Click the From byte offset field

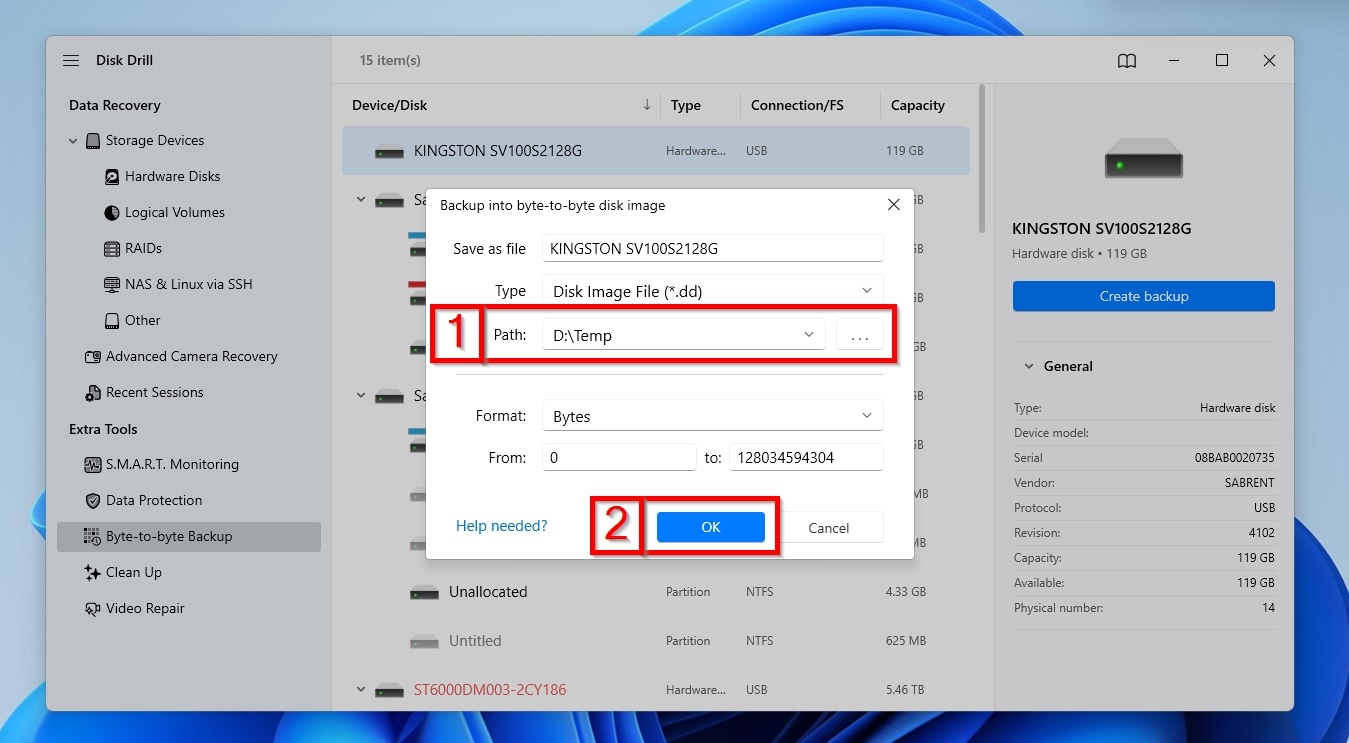coord(619,457)
